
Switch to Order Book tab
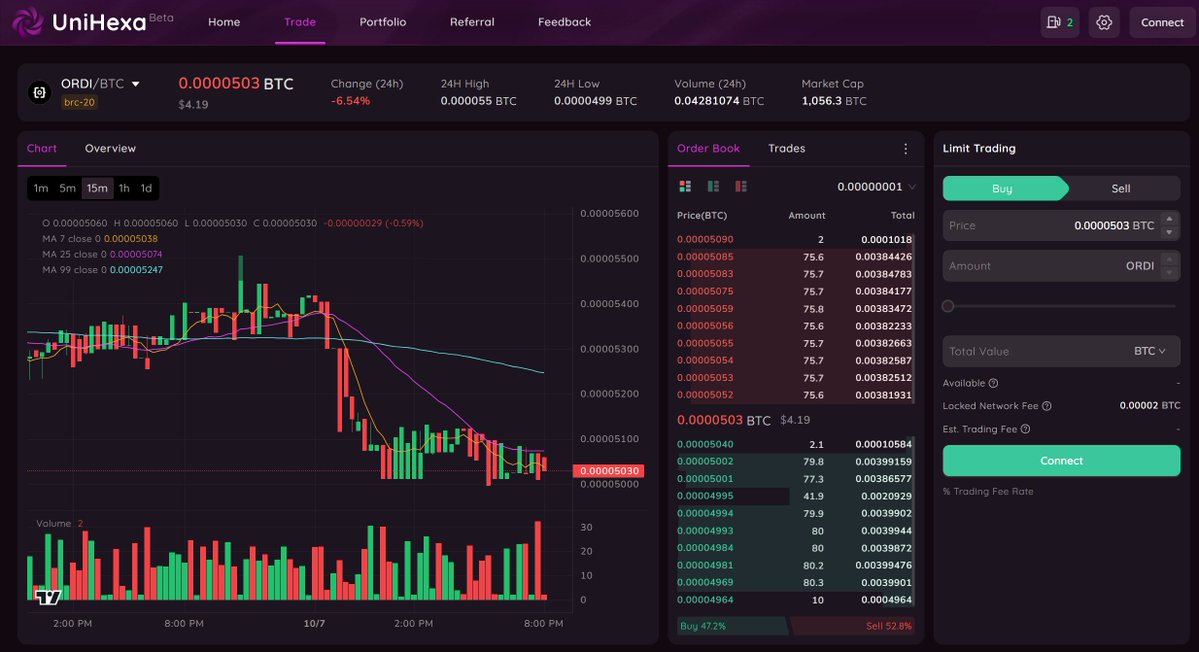coord(708,148)
